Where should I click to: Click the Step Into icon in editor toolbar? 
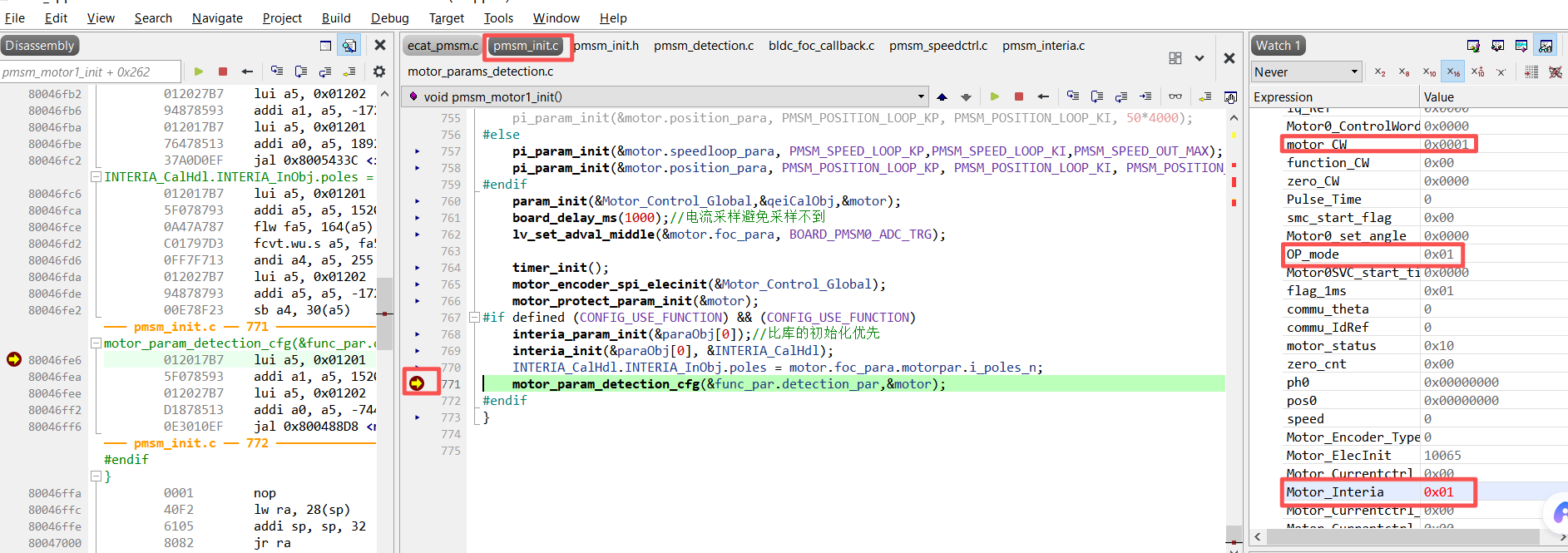point(1073,97)
